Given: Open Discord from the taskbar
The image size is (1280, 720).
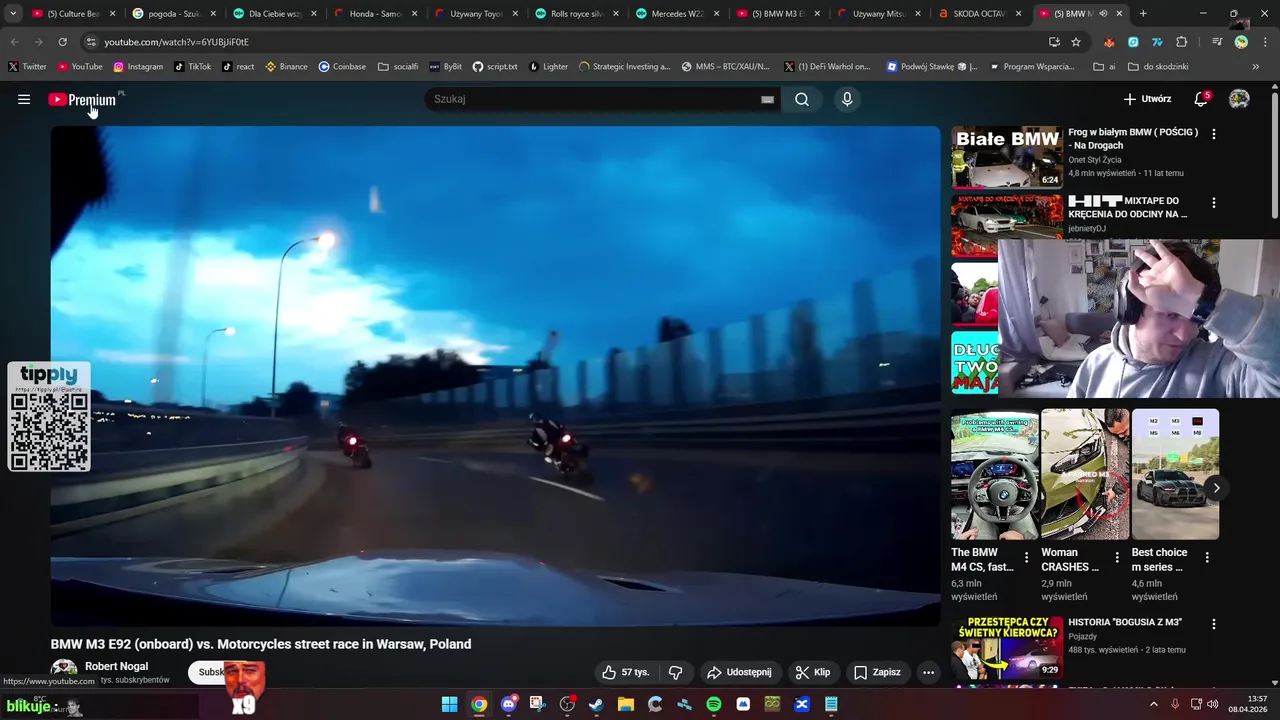Looking at the screenshot, I should [509, 705].
